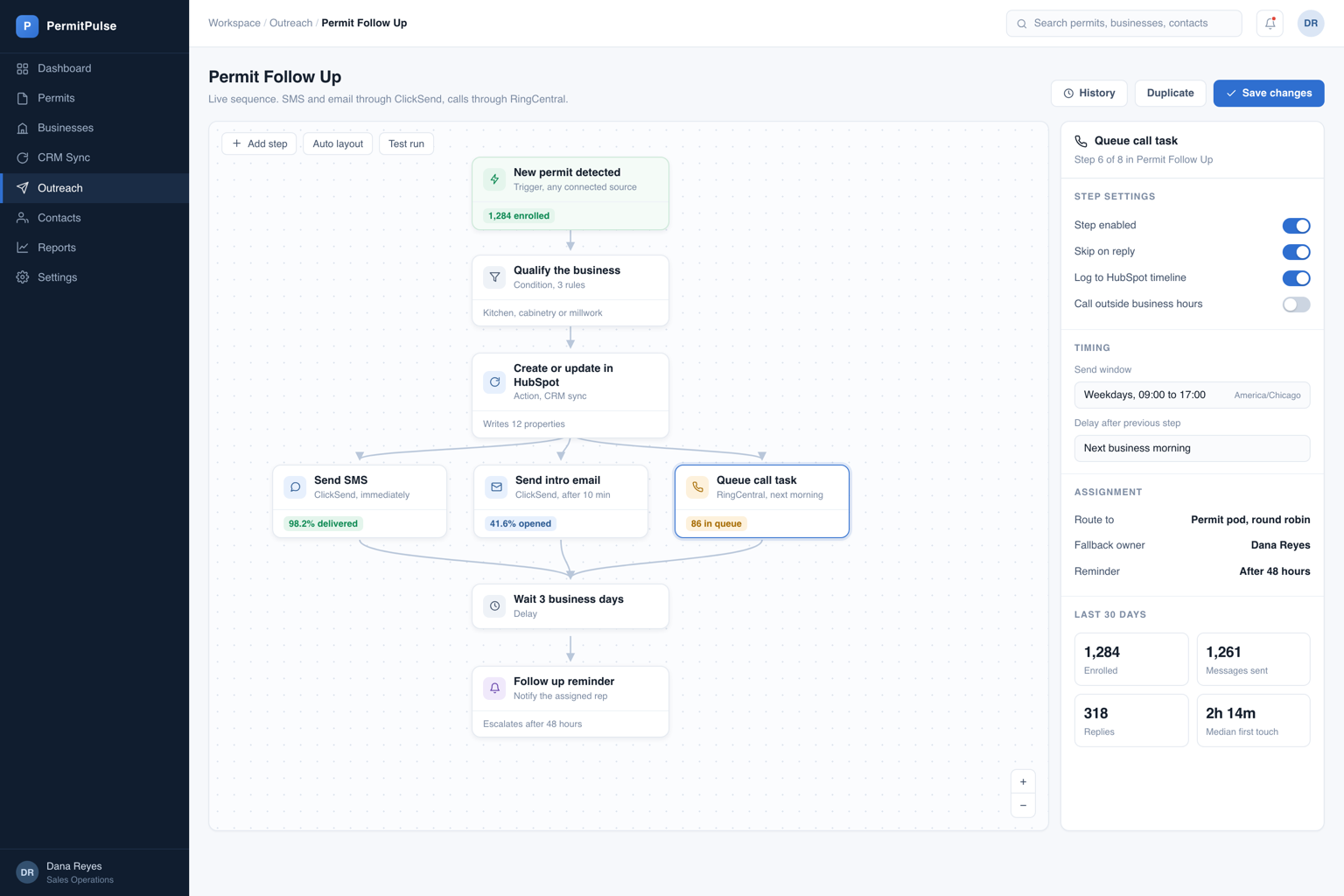Screen dimensions: 1344x896
Task: Disable the Step enabled toggle
Action: coord(1296,226)
